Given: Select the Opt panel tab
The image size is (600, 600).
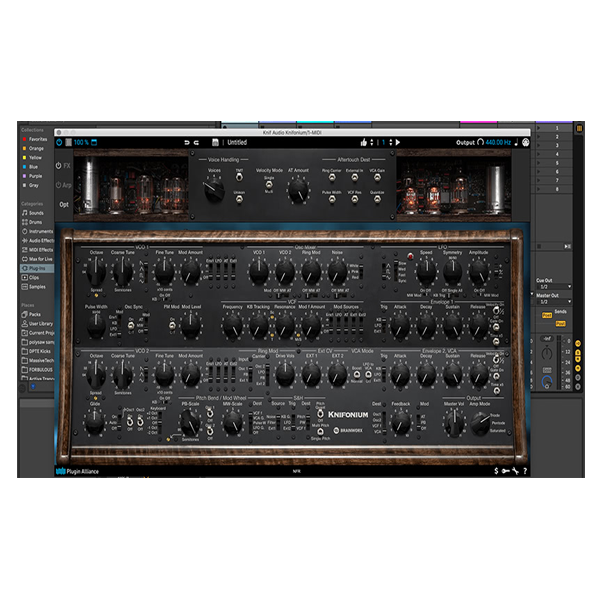Looking at the screenshot, I should coord(64,205).
